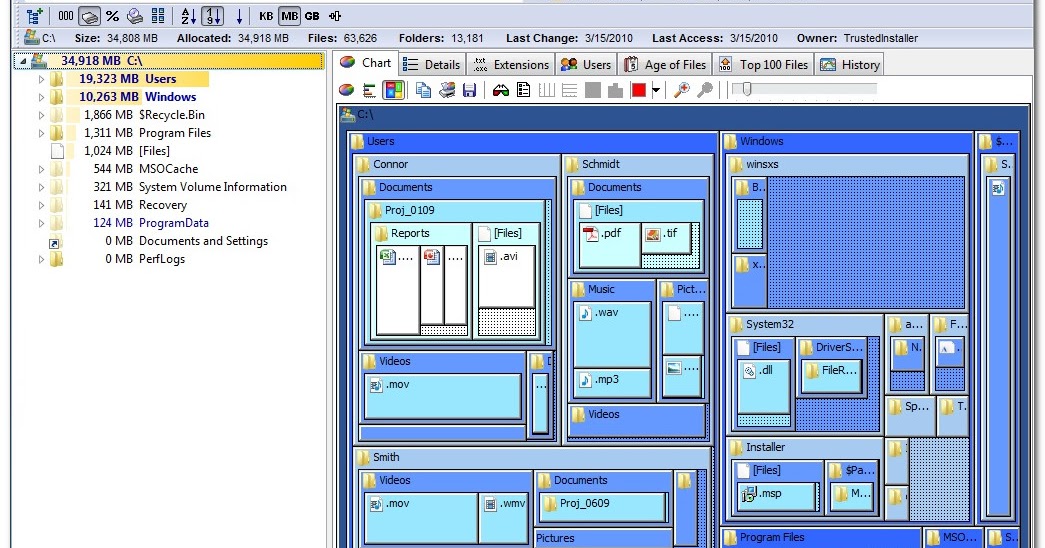Screen dimensions: 1045x548
Task: Expand the MSOCache folder in tree
Action: coord(41,169)
